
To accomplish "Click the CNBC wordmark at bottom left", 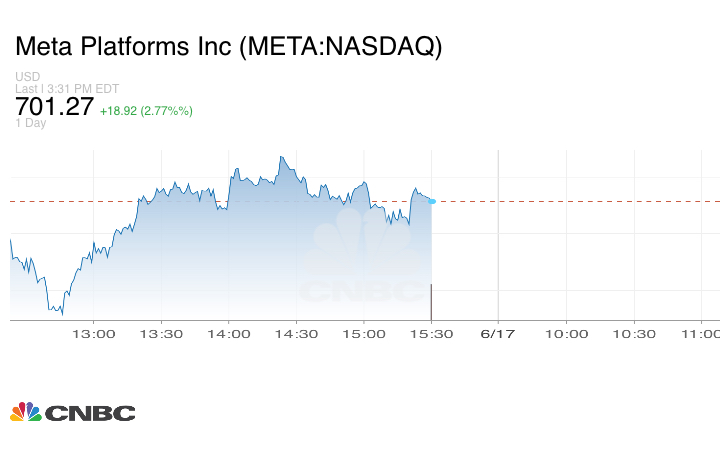I will pyautogui.click(x=89, y=413).
